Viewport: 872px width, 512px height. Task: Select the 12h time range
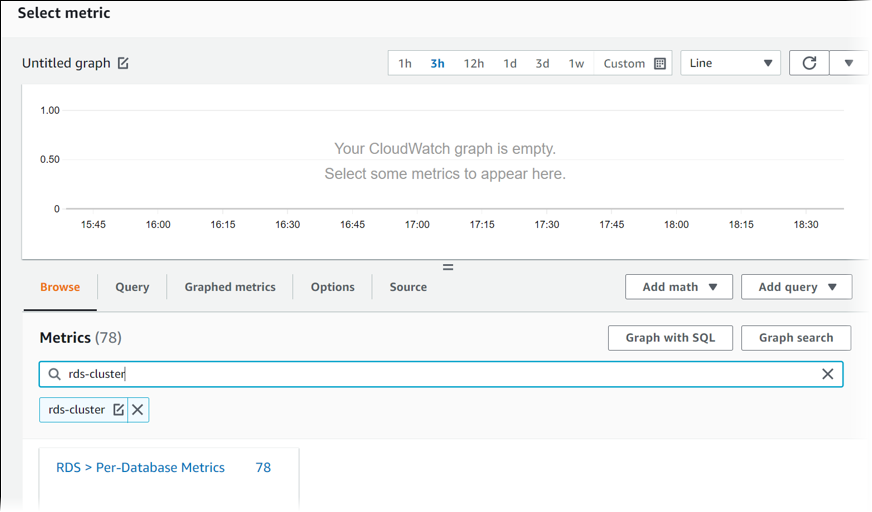[x=473, y=63]
